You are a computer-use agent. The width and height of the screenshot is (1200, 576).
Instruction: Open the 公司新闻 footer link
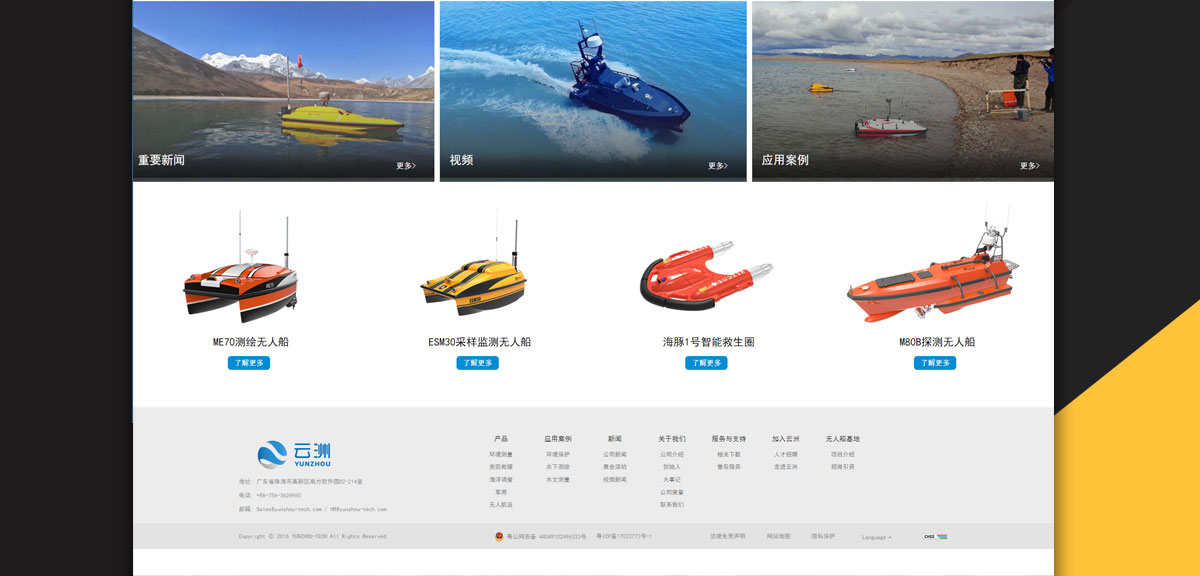click(615, 454)
